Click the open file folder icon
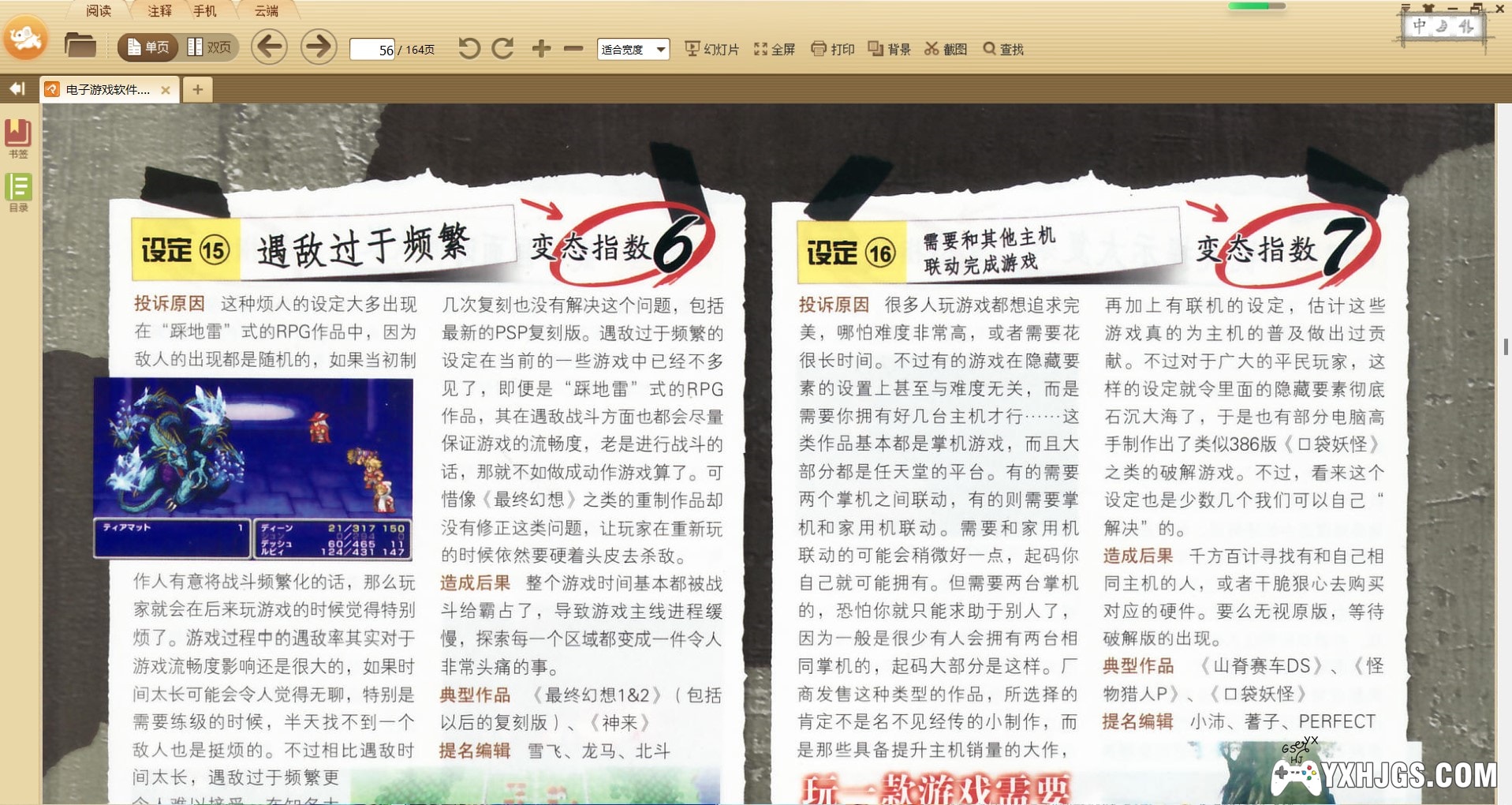Screen dimensions: 1512x805 pyautogui.click(x=80, y=46)
